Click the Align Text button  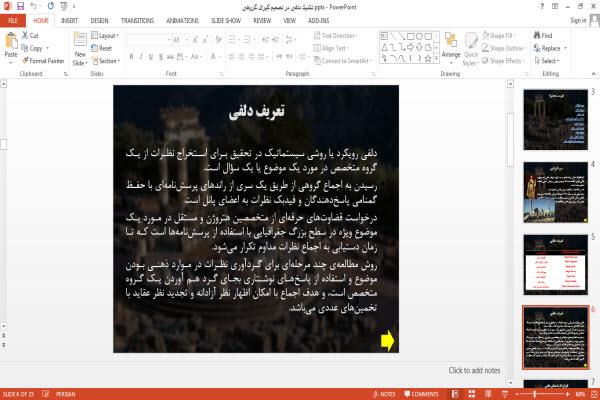(331, 48)
